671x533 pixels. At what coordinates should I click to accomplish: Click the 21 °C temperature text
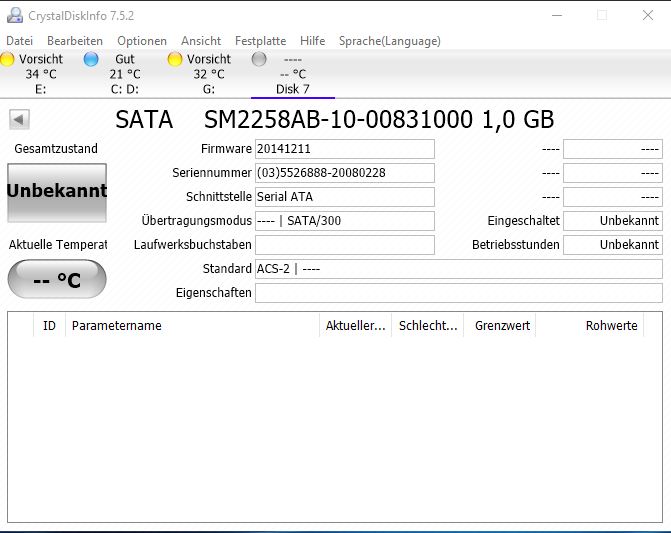(125, 74)
